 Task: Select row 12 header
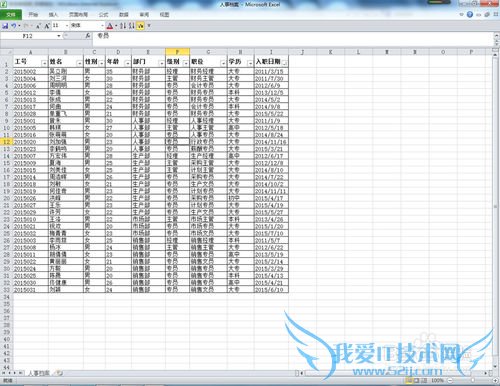click(6, 142)
